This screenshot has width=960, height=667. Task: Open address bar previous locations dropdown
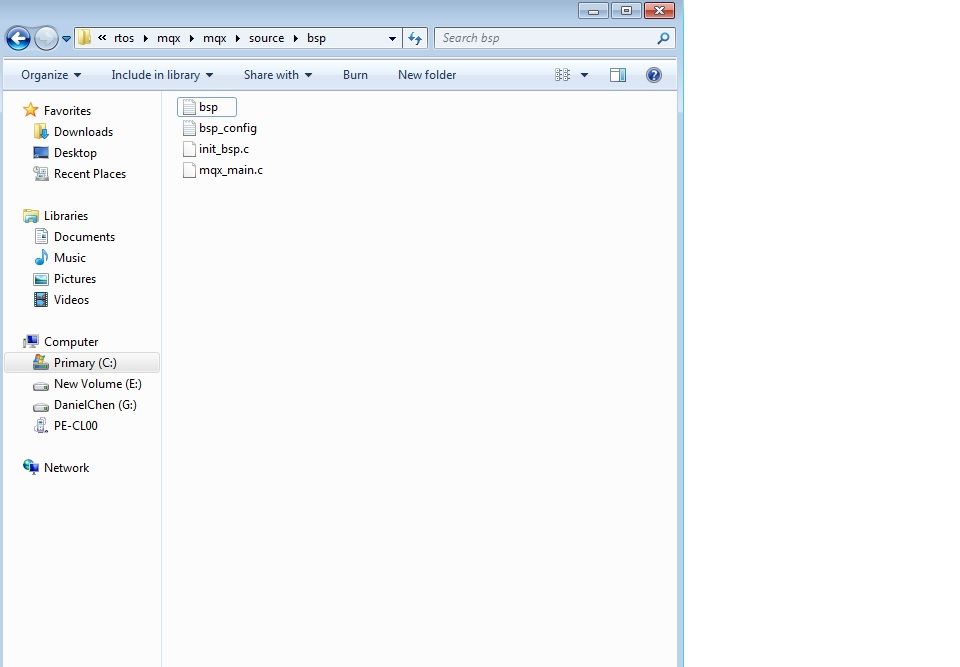coord(392,39)
